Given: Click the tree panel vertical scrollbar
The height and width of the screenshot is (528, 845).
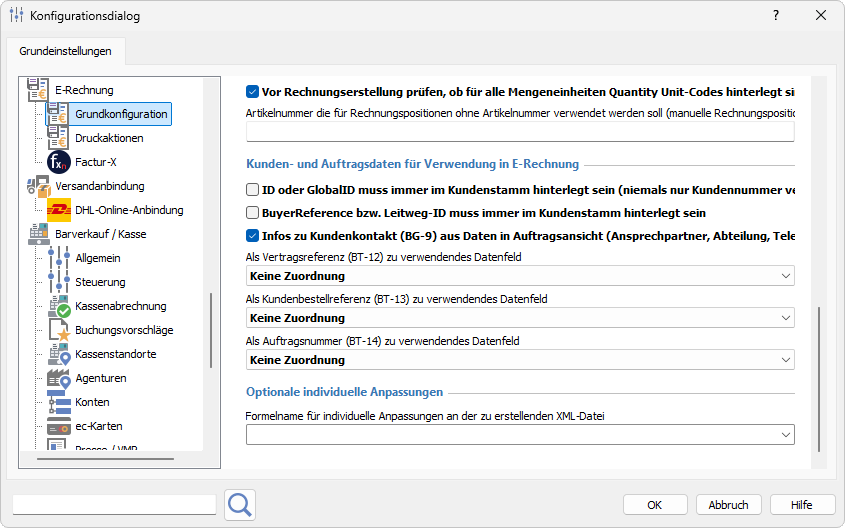Looking at the screenshot, I should (211, 330).
